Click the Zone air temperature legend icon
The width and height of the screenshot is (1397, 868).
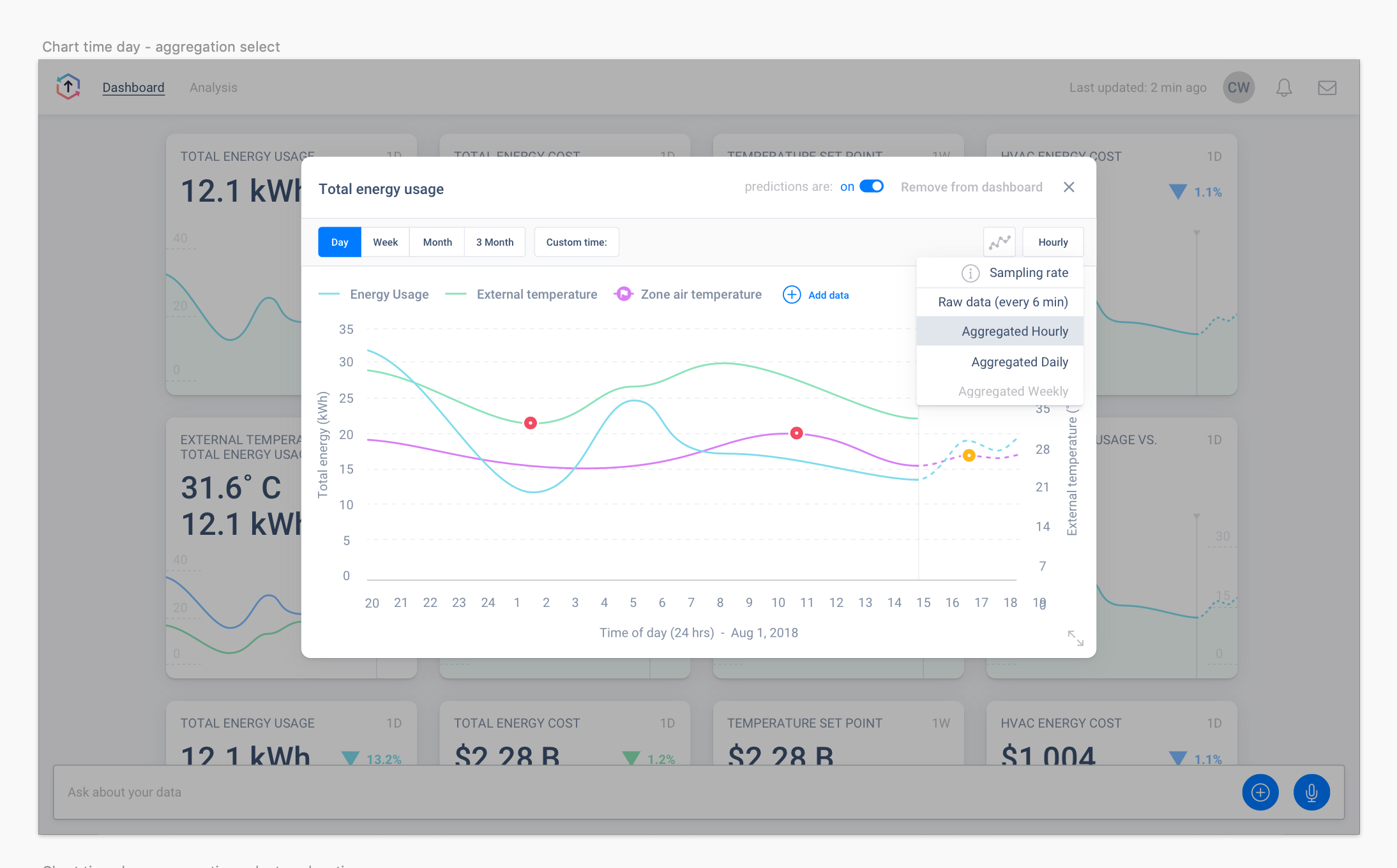[624, 294]
